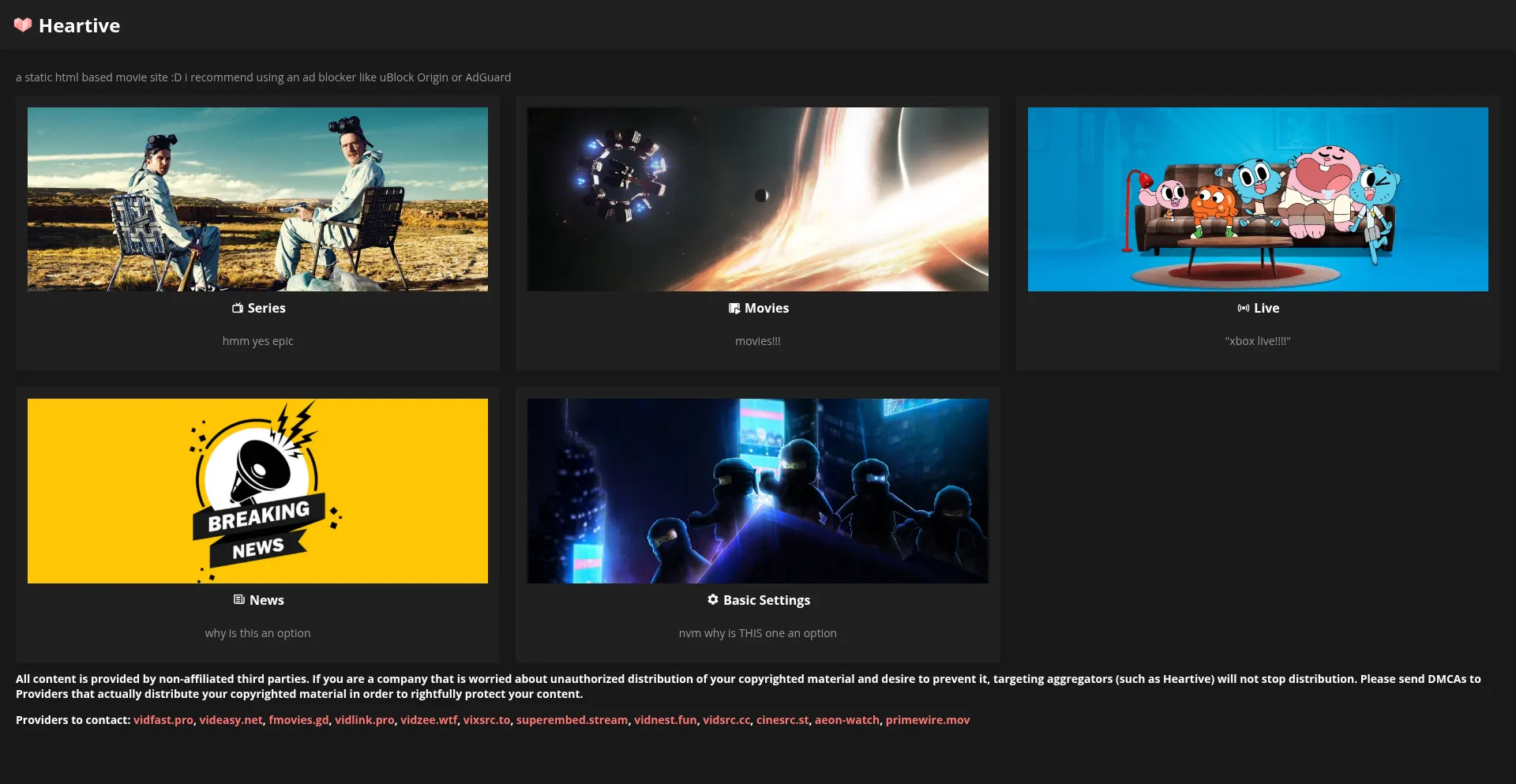Visit the aeon-watch provider link
The image size is (1516, 784).
click(847, 720)
